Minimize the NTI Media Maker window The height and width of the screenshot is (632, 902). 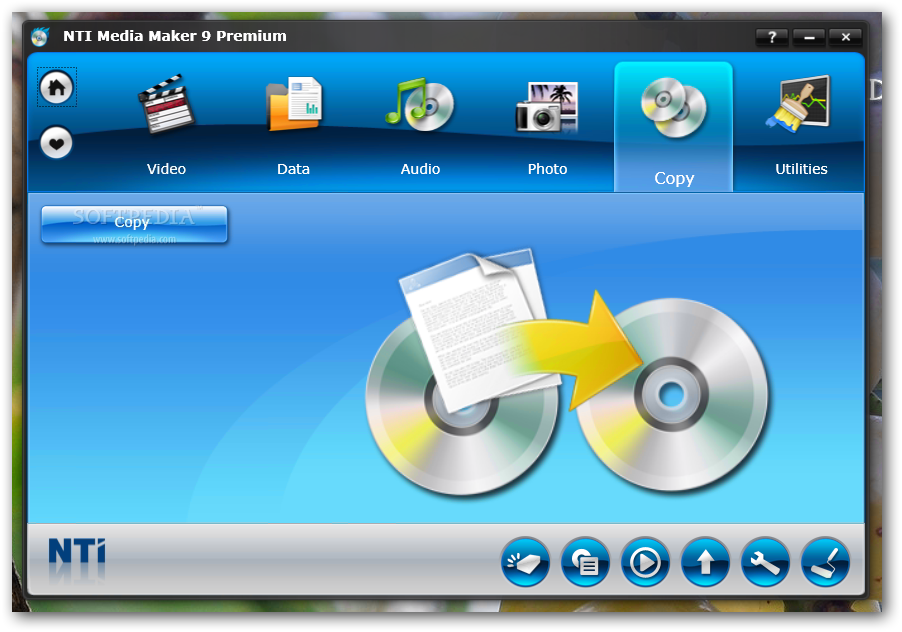[x=809, y=37]
